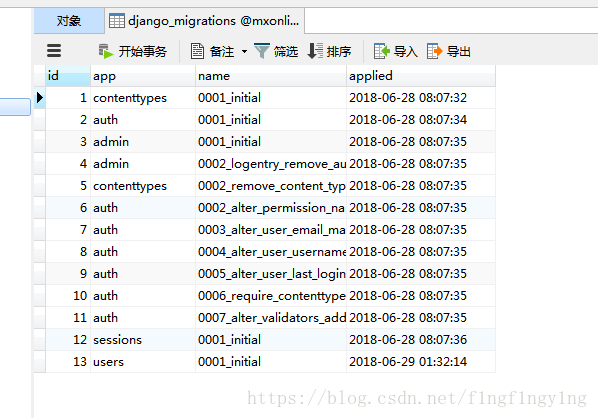Click the auth app cell in row 10
Screen dimensions: 598x418
tap(143, 296)
